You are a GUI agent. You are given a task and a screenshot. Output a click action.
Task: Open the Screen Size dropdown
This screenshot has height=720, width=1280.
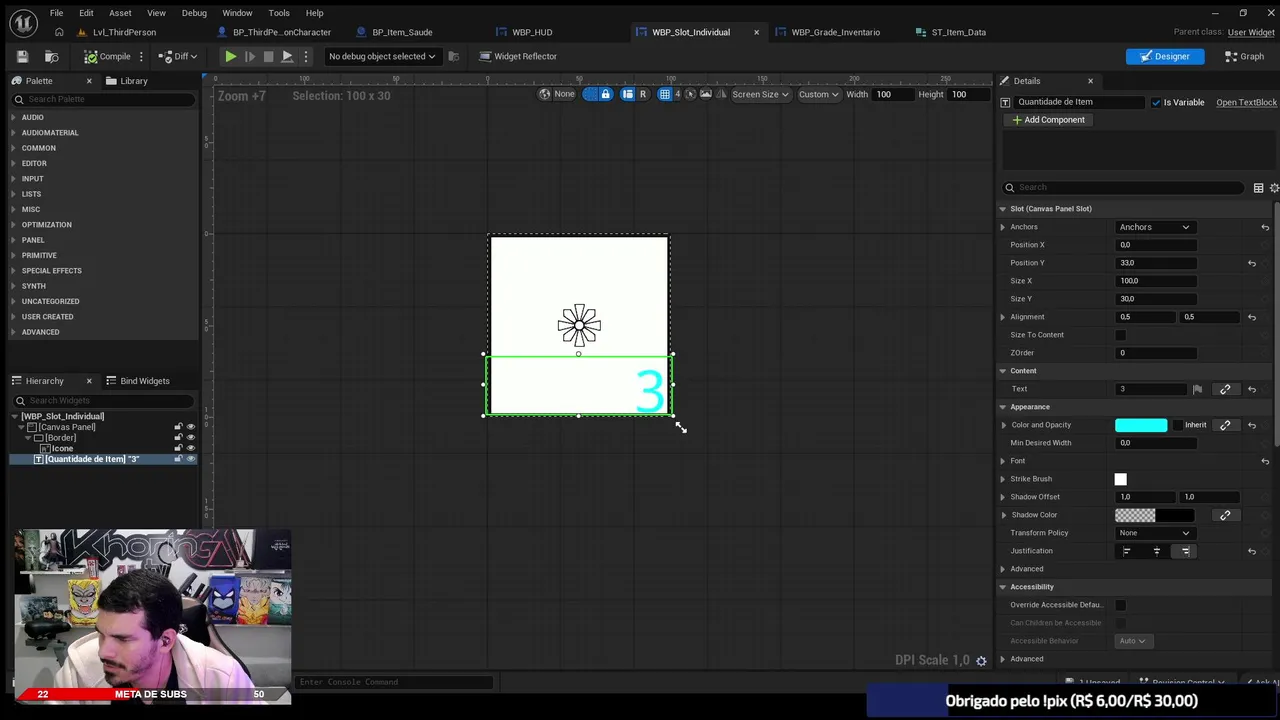click(x=760, y=94)
